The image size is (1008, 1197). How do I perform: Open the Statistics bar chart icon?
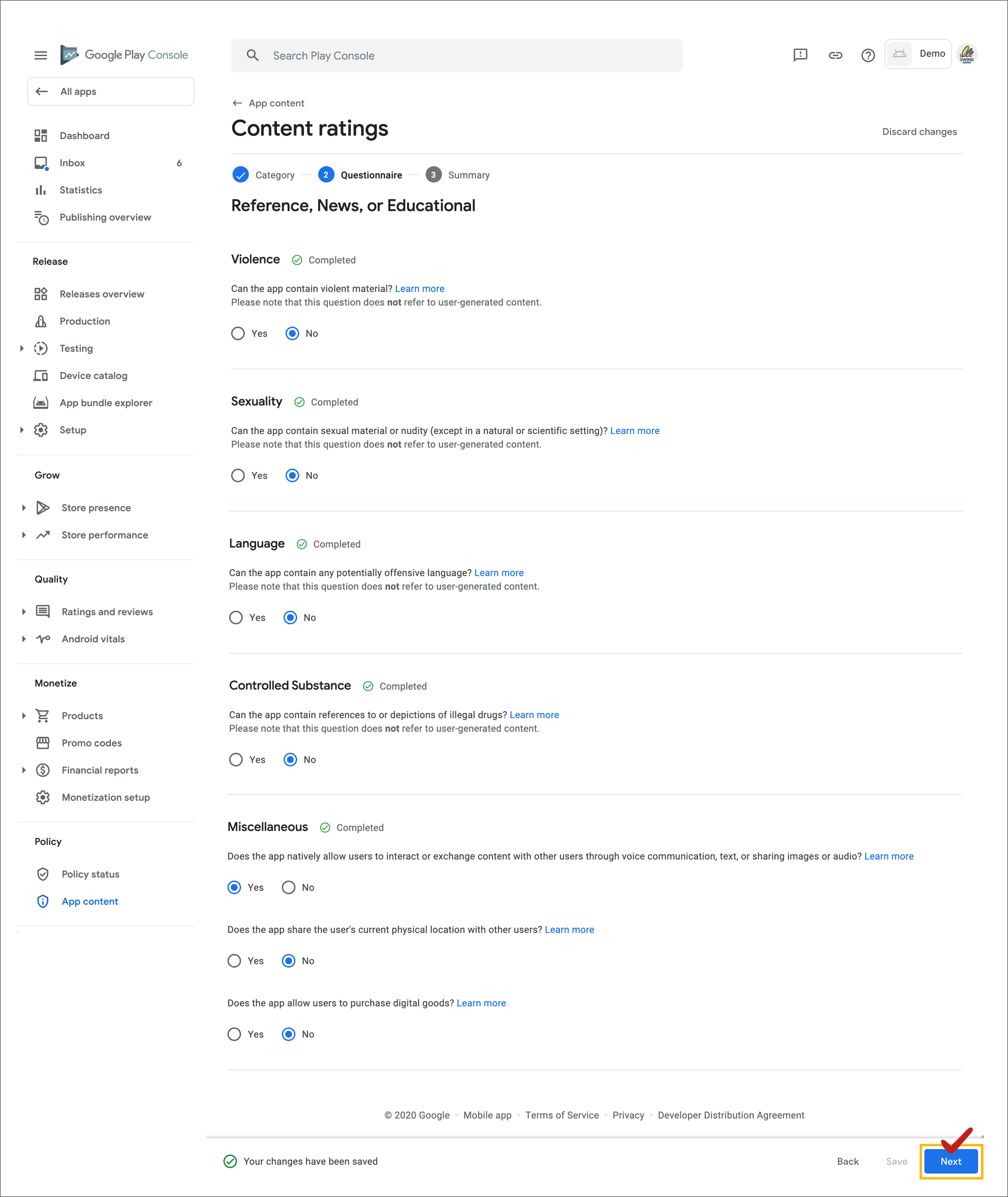(41, 190)
